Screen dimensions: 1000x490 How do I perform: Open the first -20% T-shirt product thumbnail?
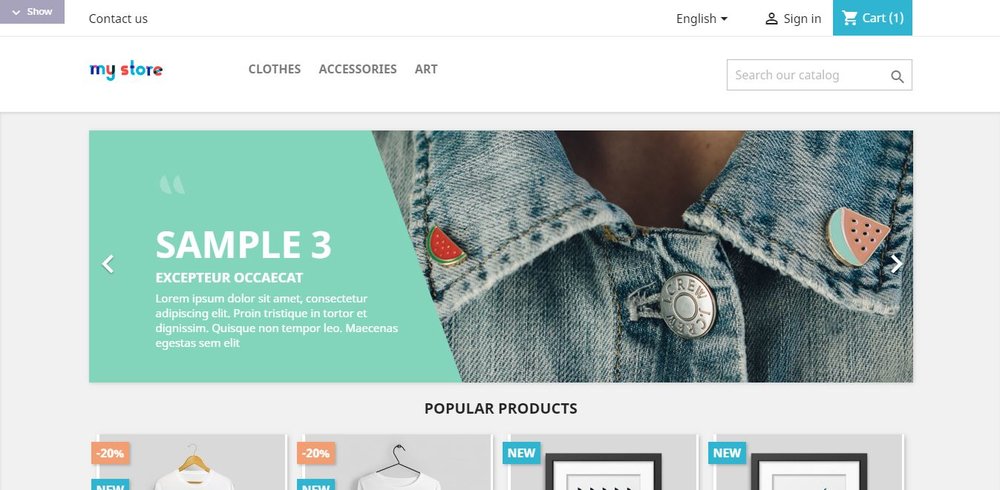tap(190, 463)
